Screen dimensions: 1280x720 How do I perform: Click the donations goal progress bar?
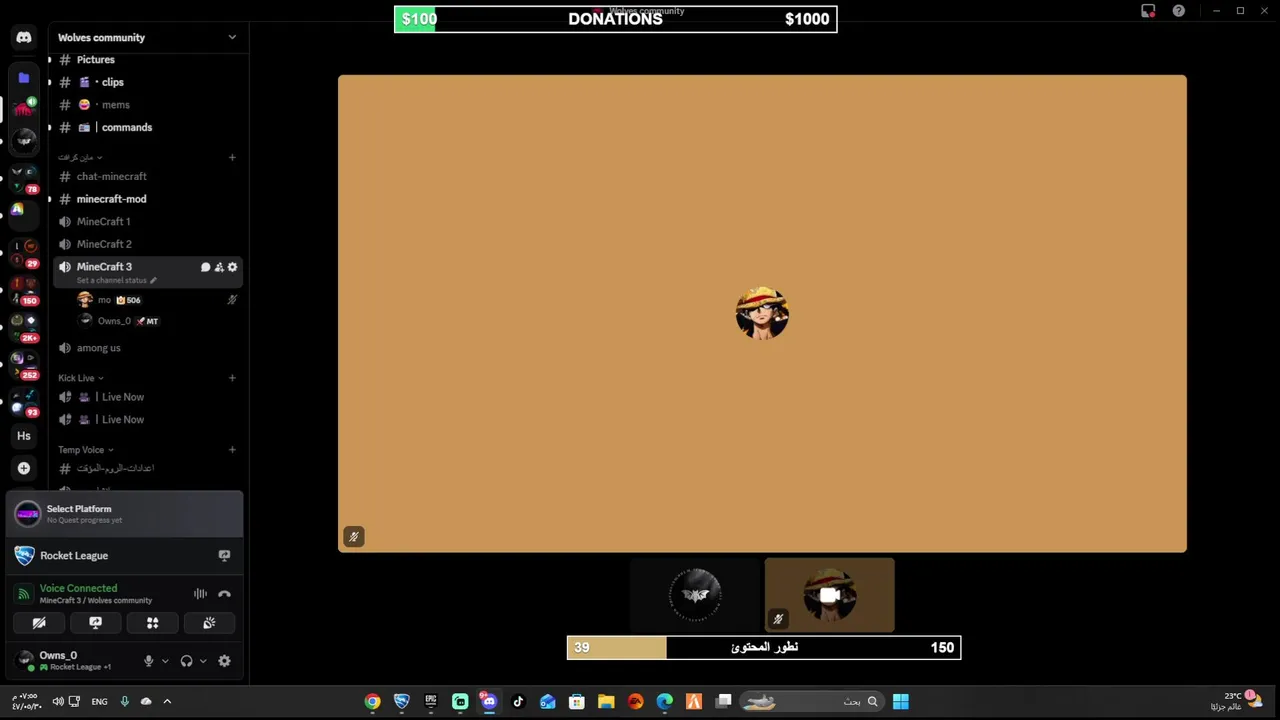(x=616, y=19)
